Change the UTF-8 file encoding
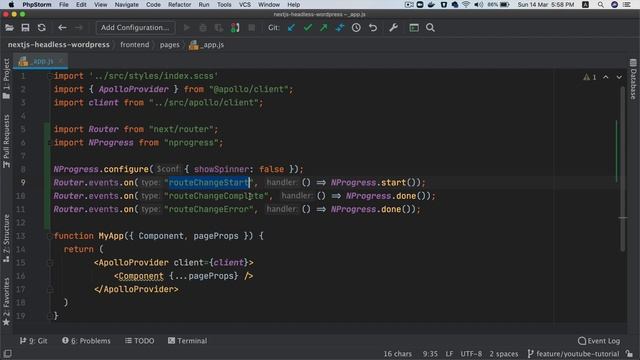 471,354
